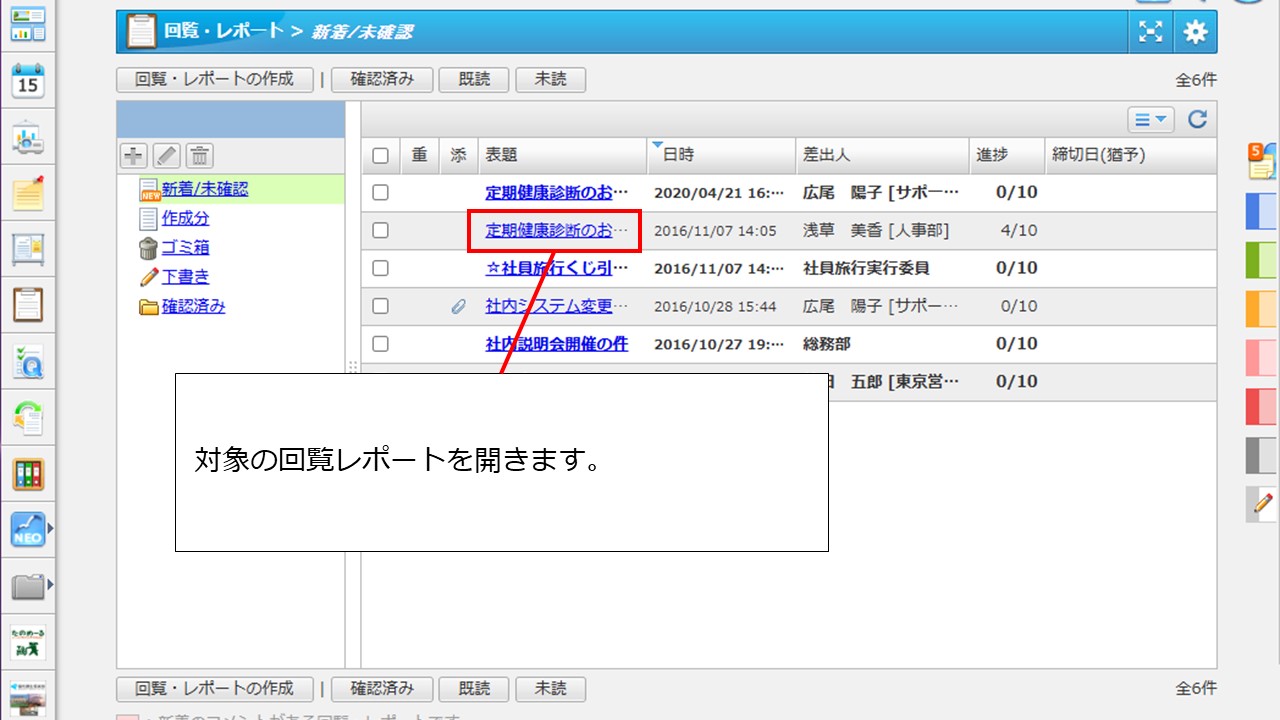Open the ゴミ箱 trash folder
The image size is (1280, 720).
tap(185, 247)
